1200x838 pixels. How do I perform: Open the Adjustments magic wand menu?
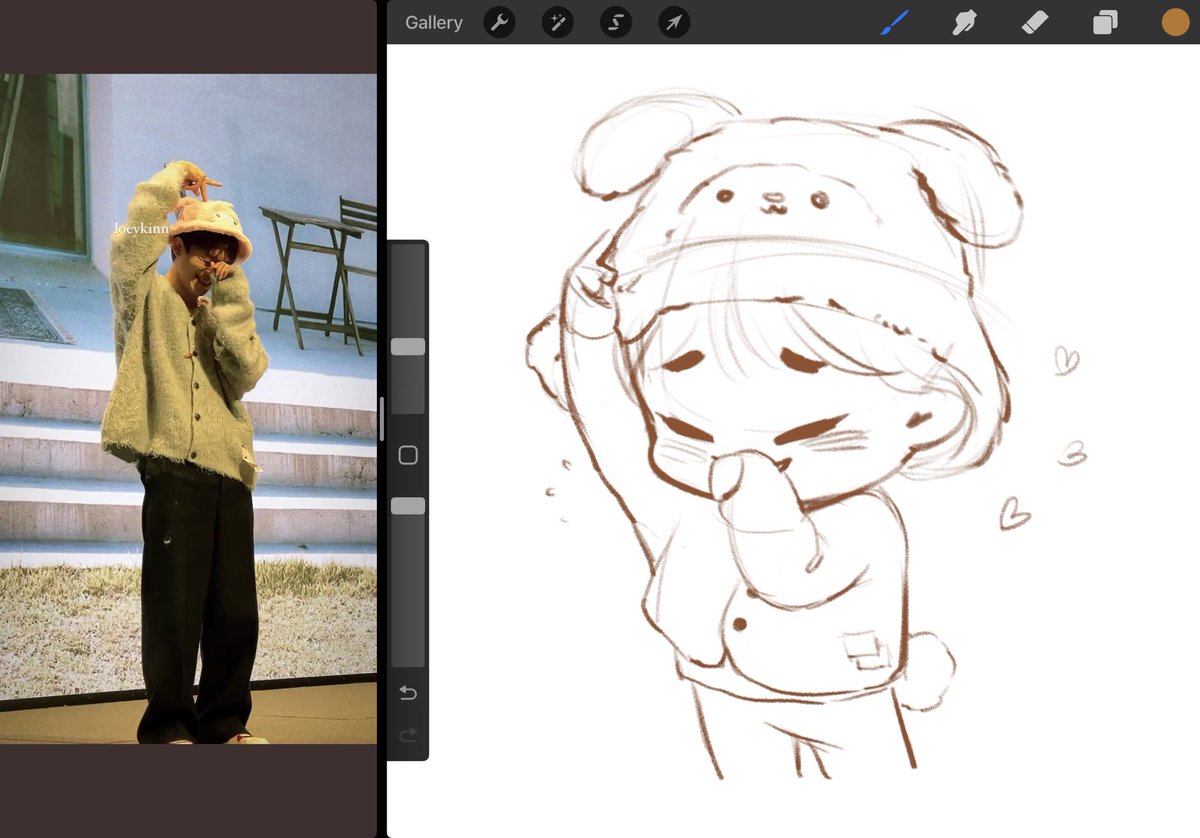coord(557,22)
